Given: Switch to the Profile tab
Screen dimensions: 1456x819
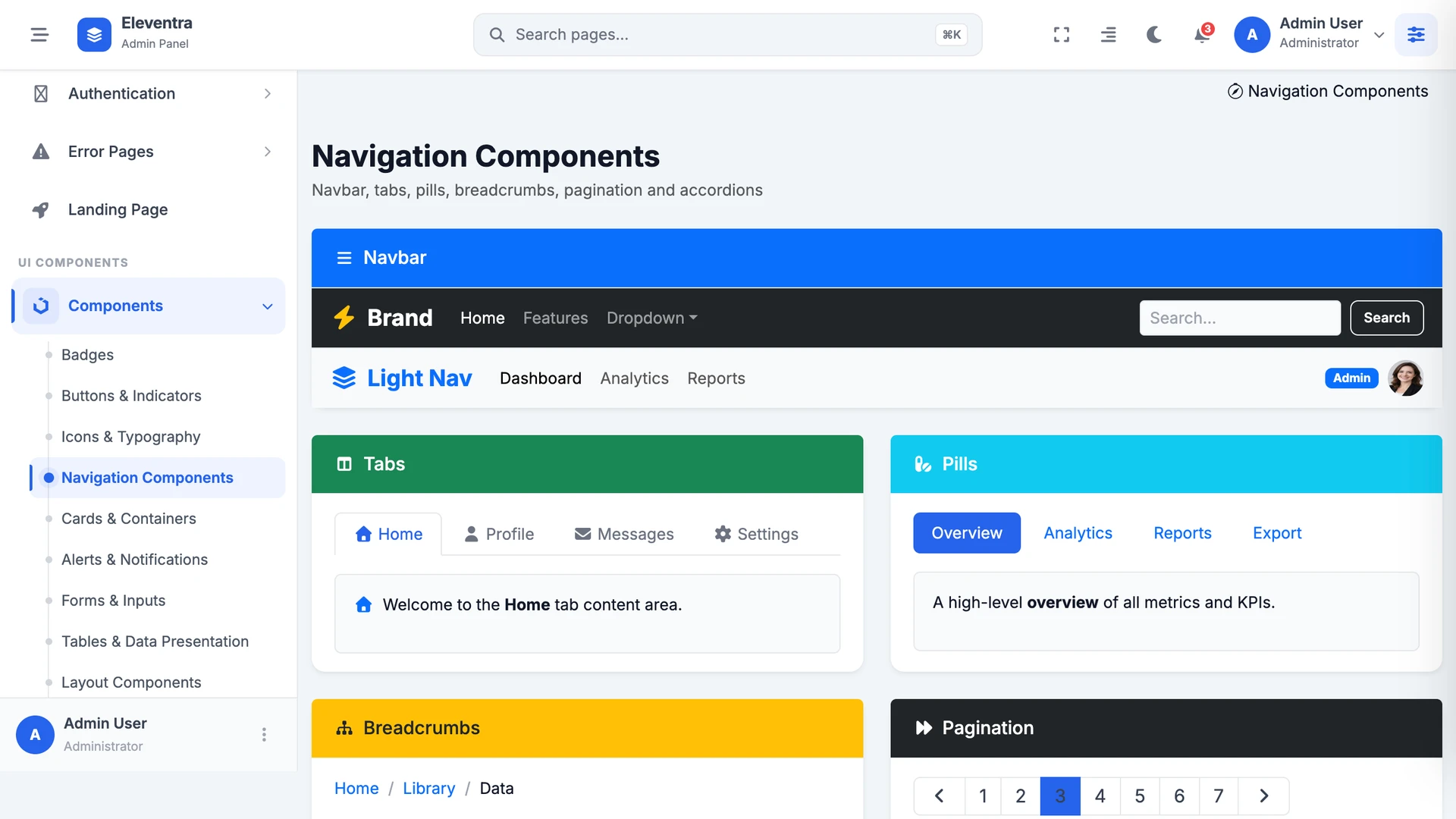Looking at the screenshot, I should coord(499,534).
